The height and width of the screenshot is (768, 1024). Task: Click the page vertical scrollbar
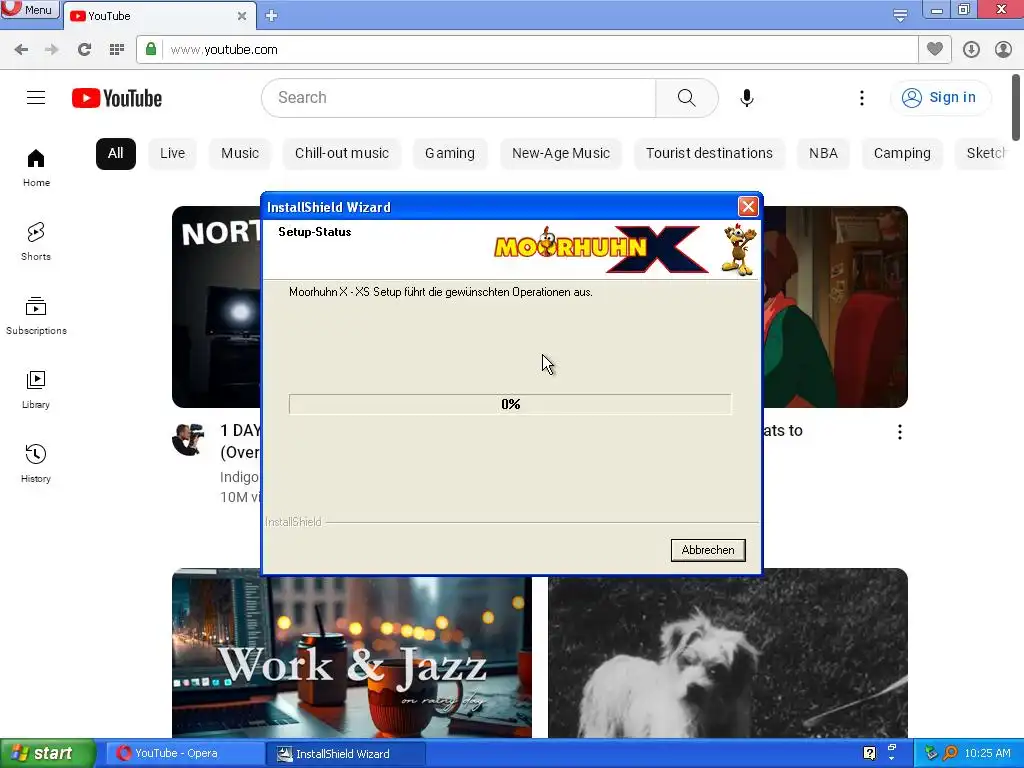(1016, 108)
